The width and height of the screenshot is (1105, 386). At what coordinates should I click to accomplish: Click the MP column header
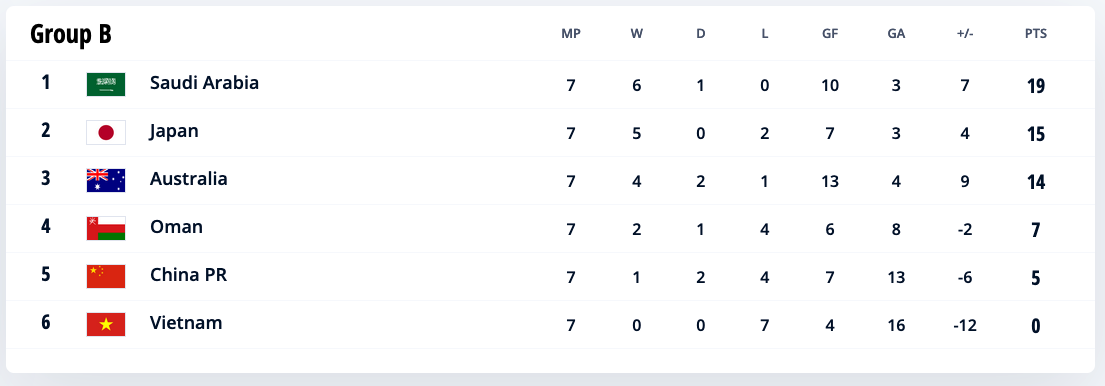click(571, 34)
